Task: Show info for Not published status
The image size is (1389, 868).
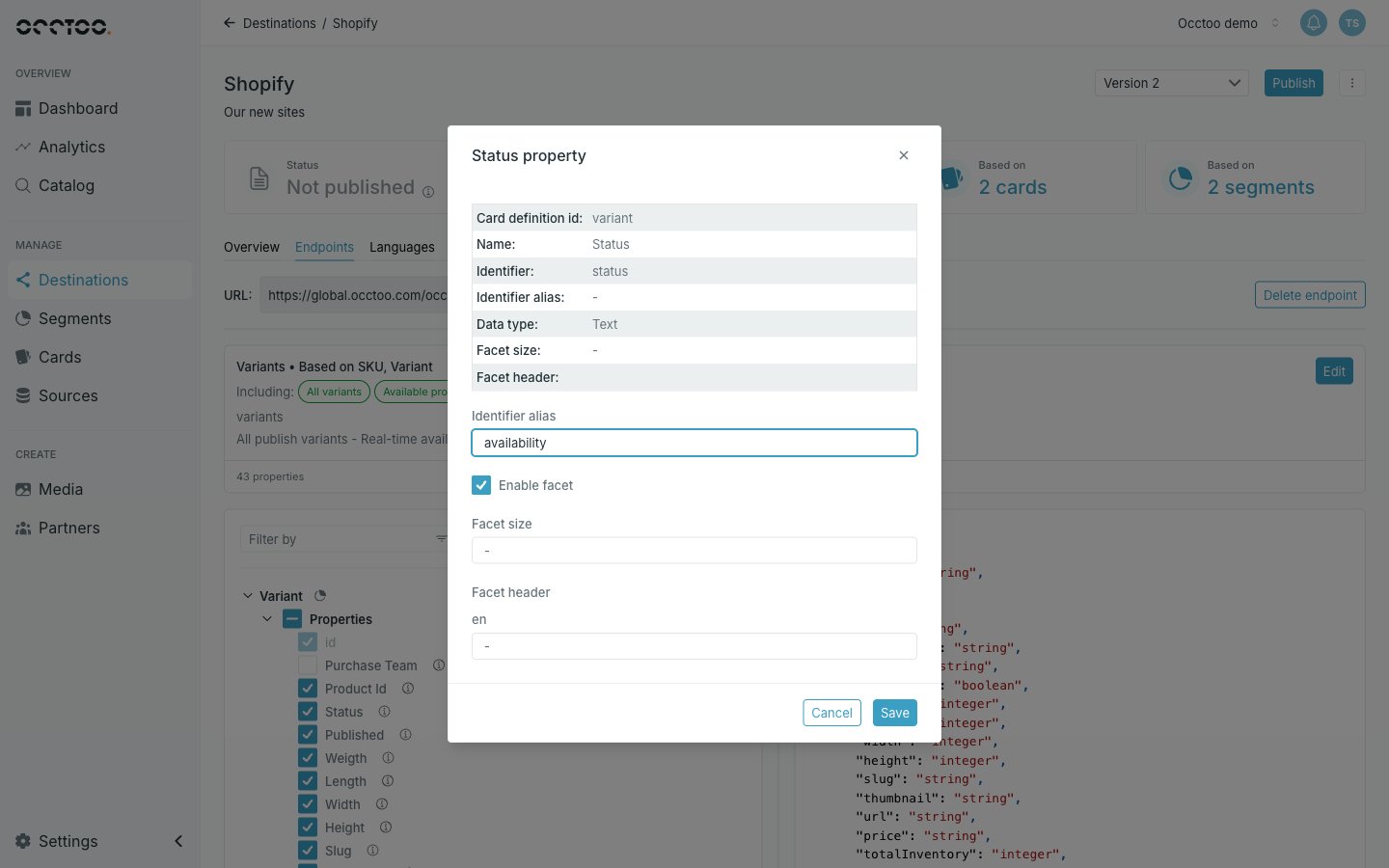Action: click(x=428, y=192)
